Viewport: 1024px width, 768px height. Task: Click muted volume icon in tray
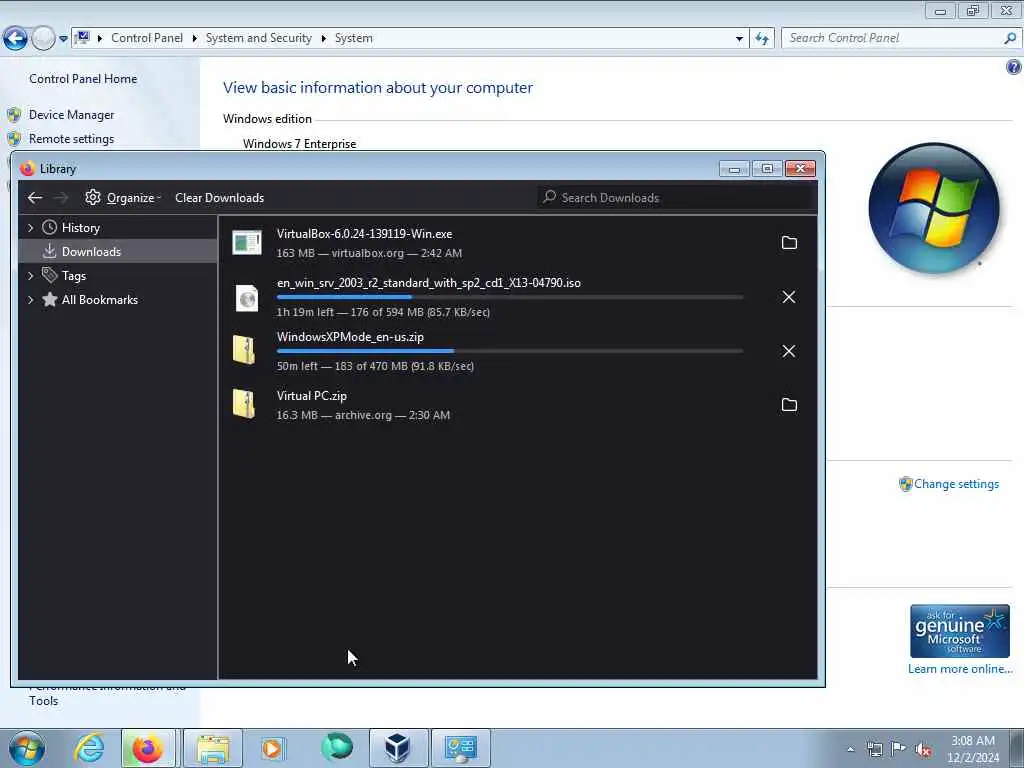[x=923, y=749]
